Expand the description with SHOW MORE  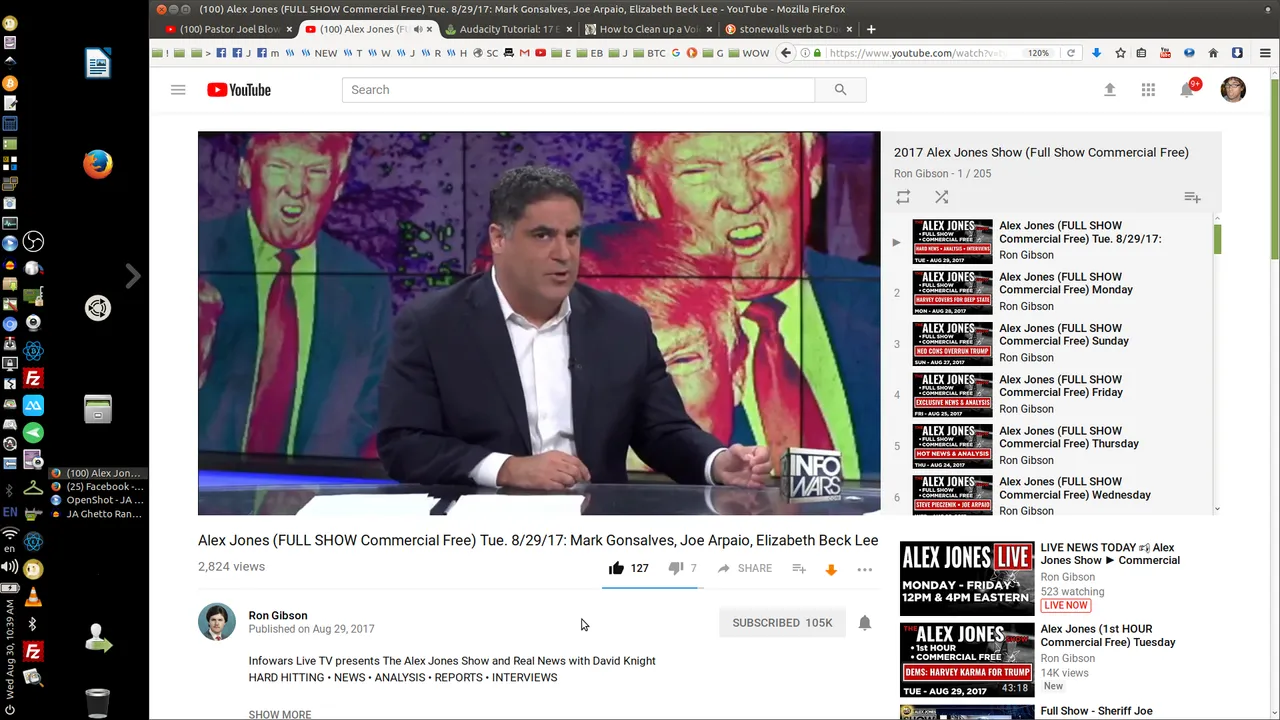280,714
